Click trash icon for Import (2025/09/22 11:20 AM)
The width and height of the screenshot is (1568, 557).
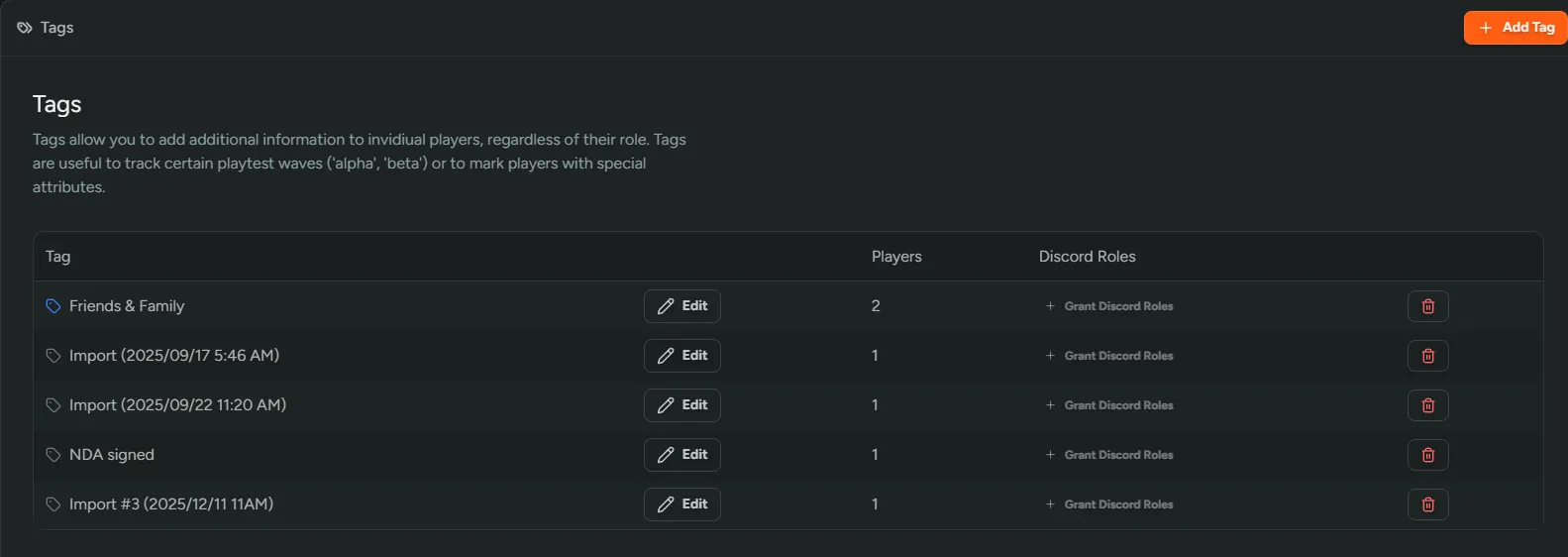click(1427, 405)
